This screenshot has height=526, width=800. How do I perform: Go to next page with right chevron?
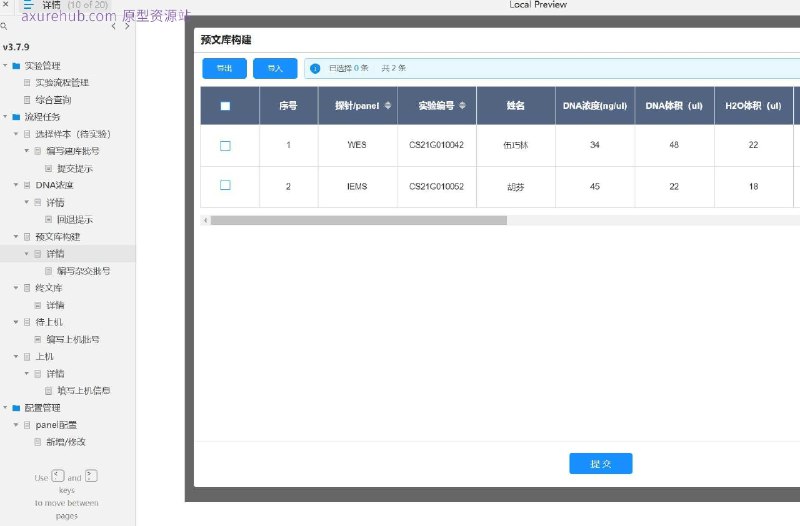[127, 26]
